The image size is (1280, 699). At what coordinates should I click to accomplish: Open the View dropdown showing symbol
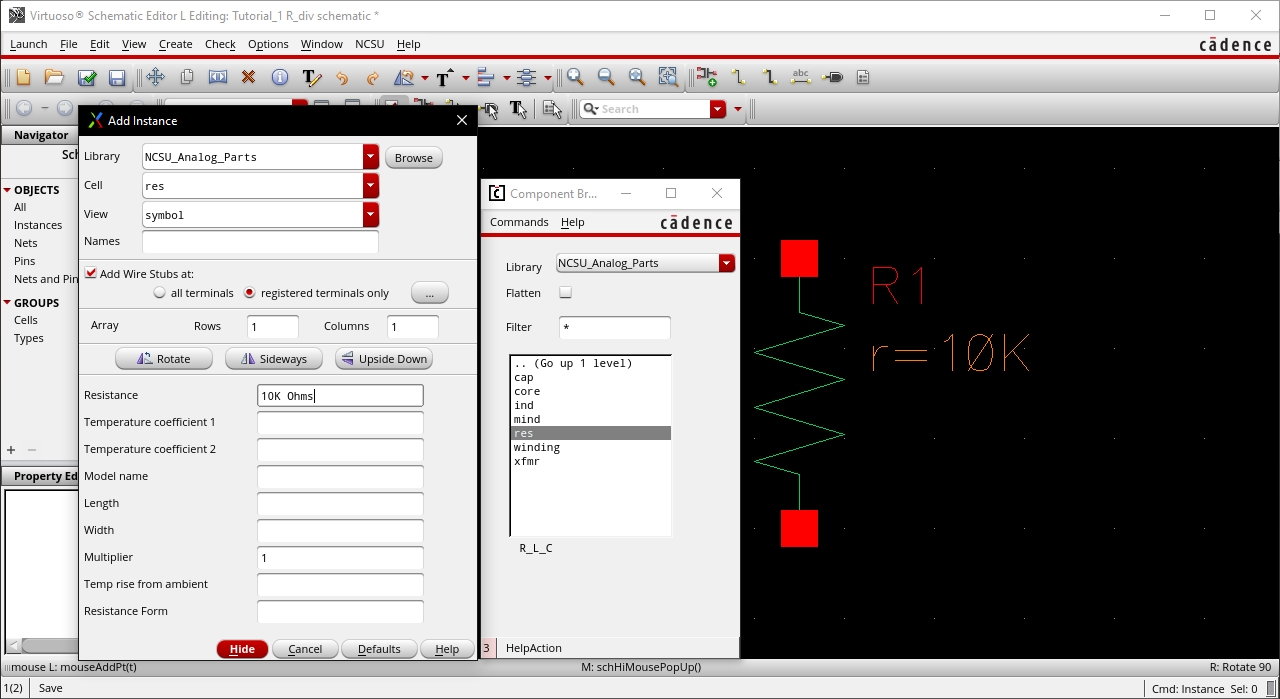tap(371, 215)
